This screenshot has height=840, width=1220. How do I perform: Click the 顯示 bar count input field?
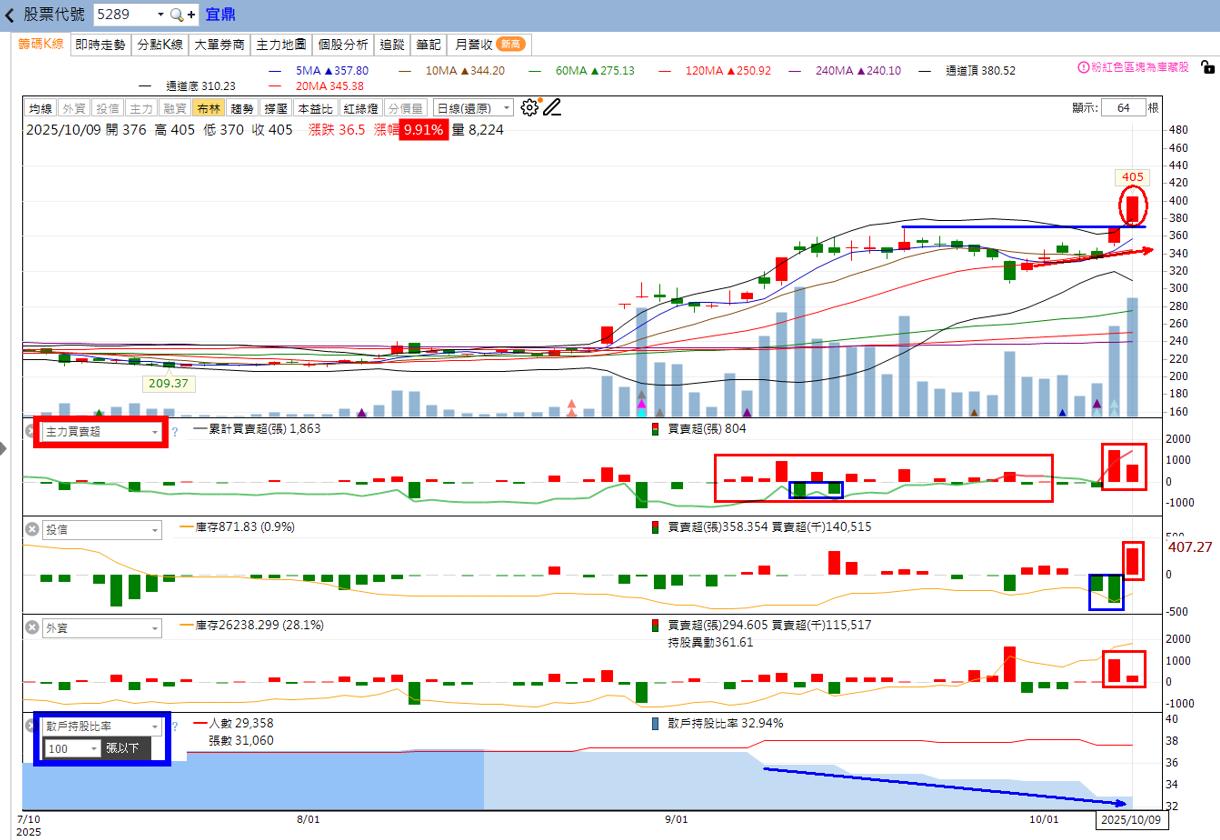1122,108
